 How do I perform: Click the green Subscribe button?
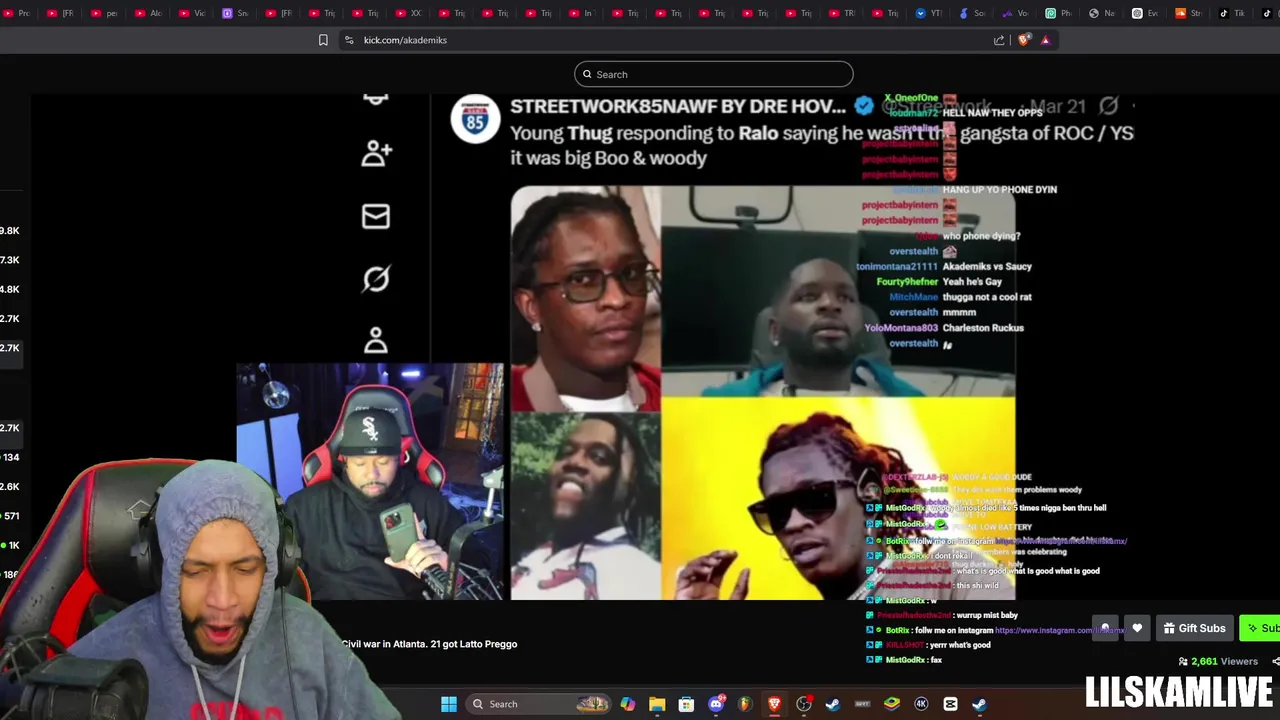pos(1260,628)
